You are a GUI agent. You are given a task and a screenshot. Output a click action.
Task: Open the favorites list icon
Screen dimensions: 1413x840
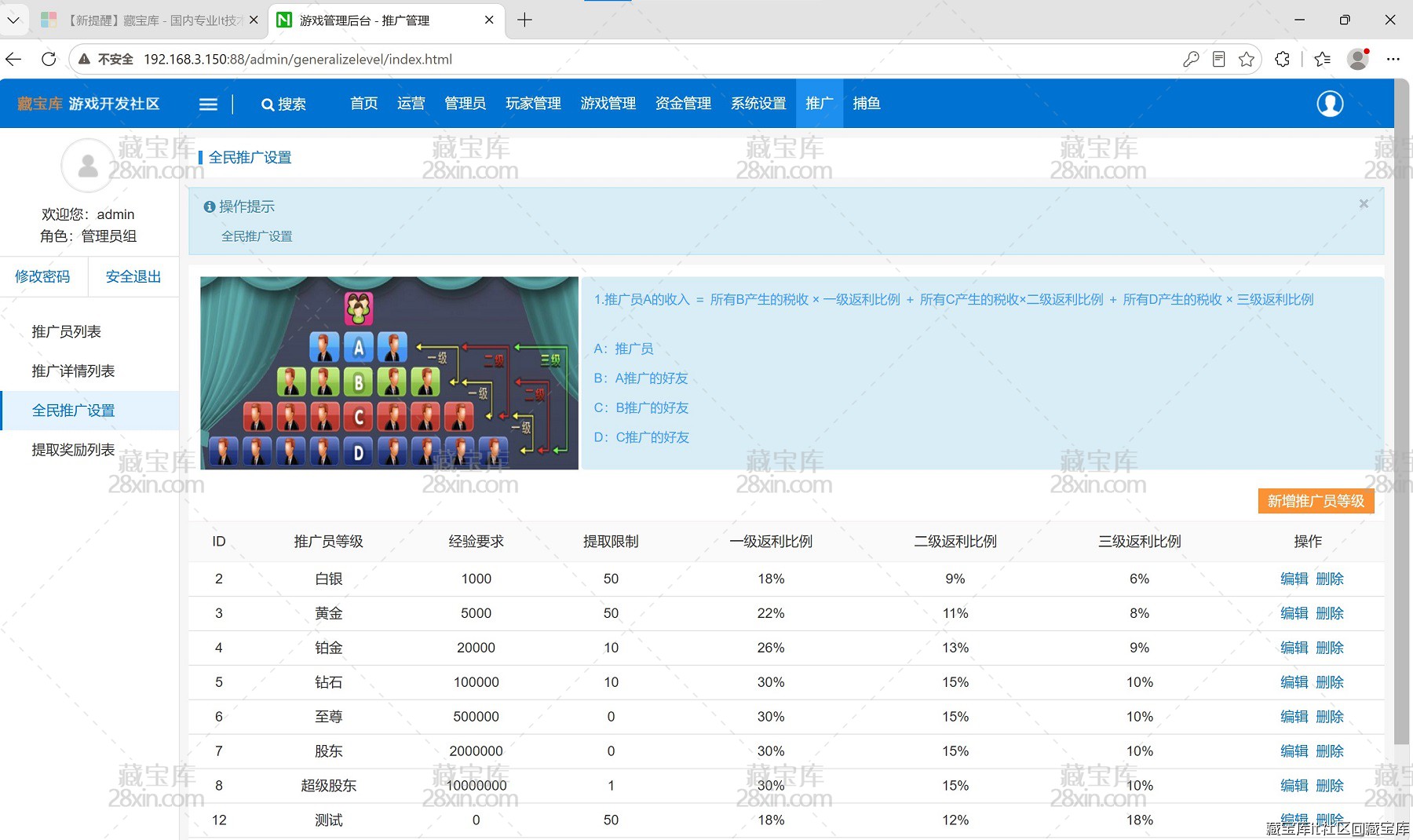point(1323,59)
